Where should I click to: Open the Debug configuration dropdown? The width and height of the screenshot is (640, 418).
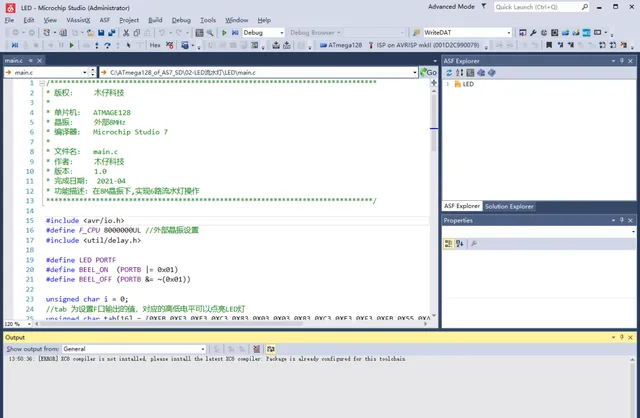pyautogui.click(x=282, y=33)
